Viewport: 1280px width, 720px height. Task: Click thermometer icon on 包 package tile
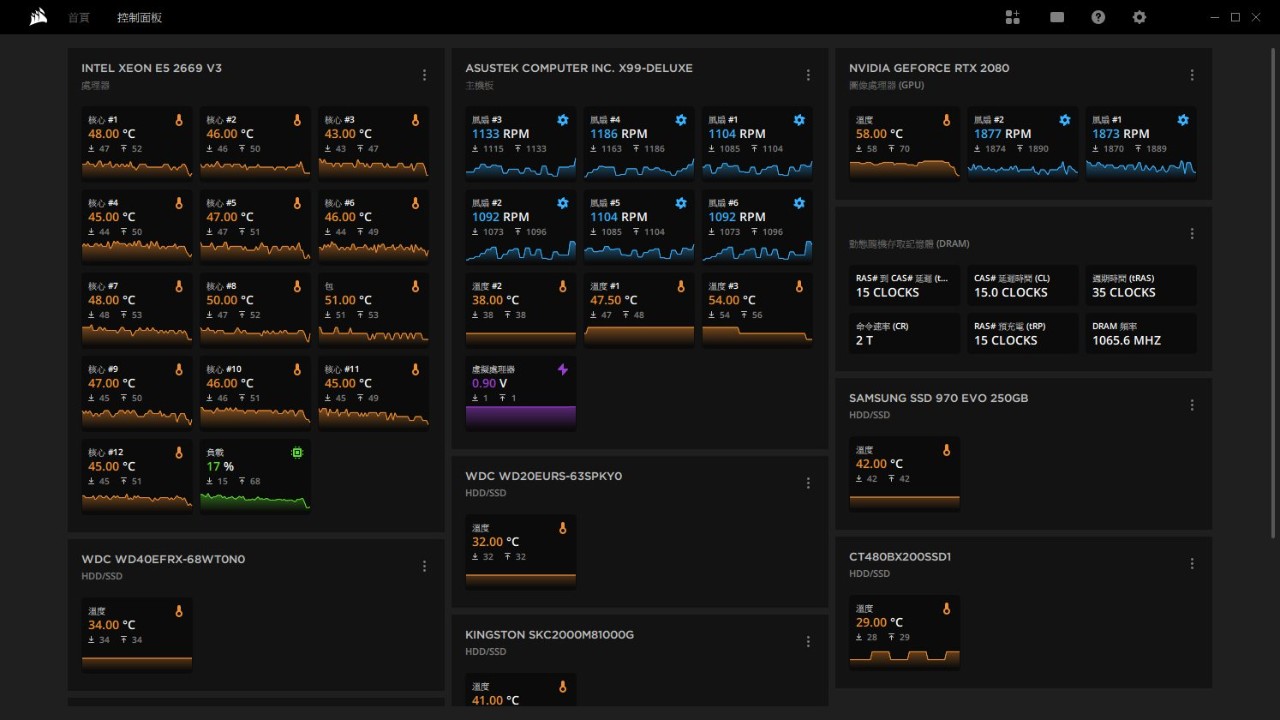tap(415, 286)
